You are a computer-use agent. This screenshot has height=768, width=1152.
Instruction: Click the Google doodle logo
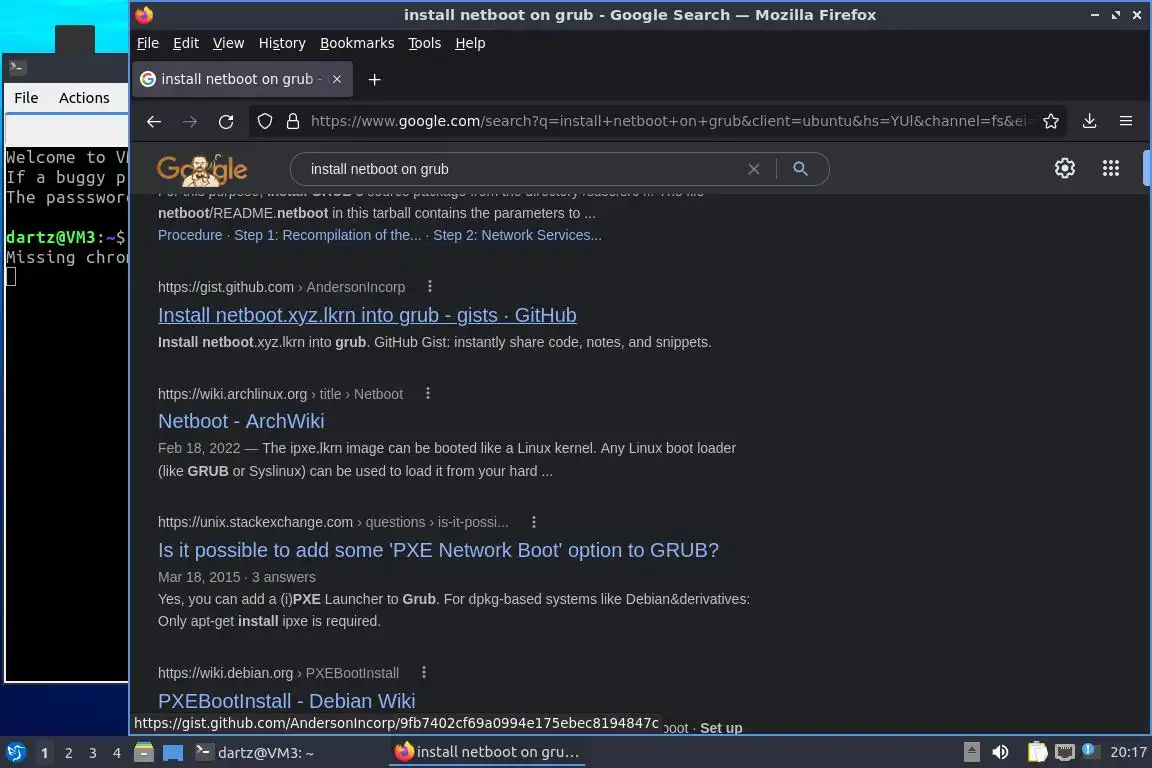coord(202,170)
